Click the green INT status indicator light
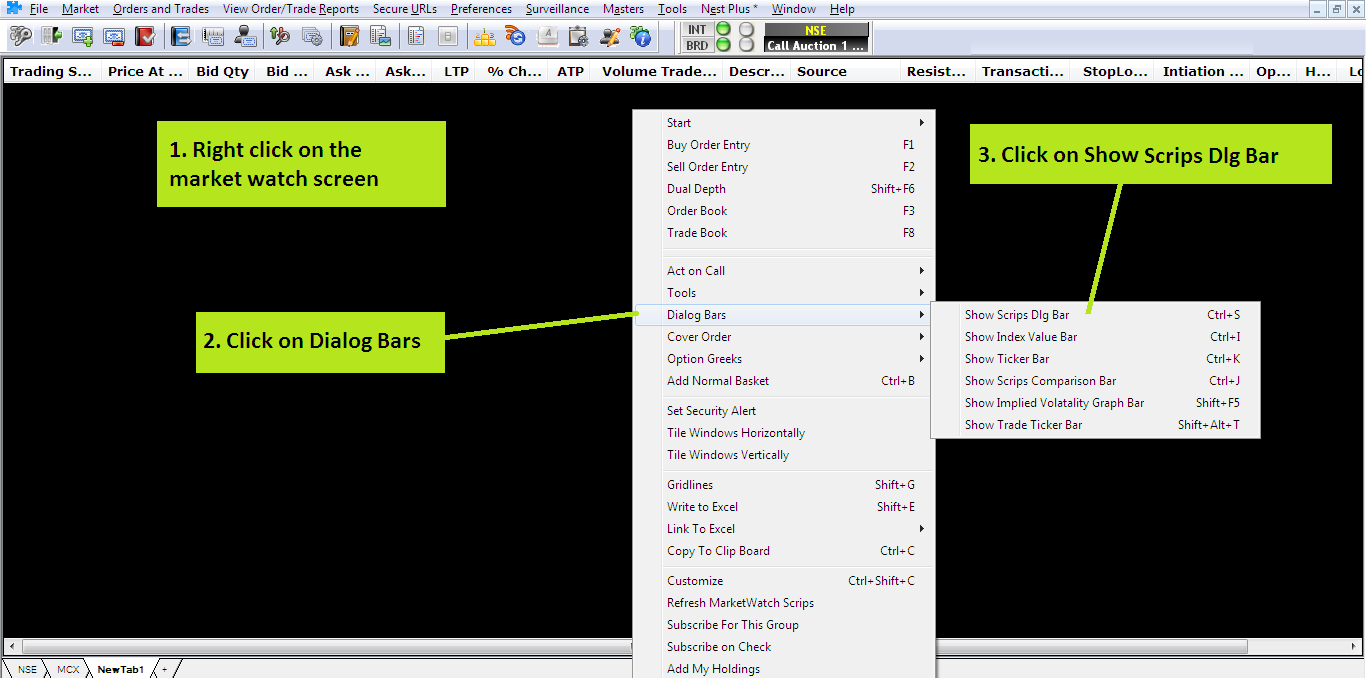The image size is (1366, 678). point(723,30)
